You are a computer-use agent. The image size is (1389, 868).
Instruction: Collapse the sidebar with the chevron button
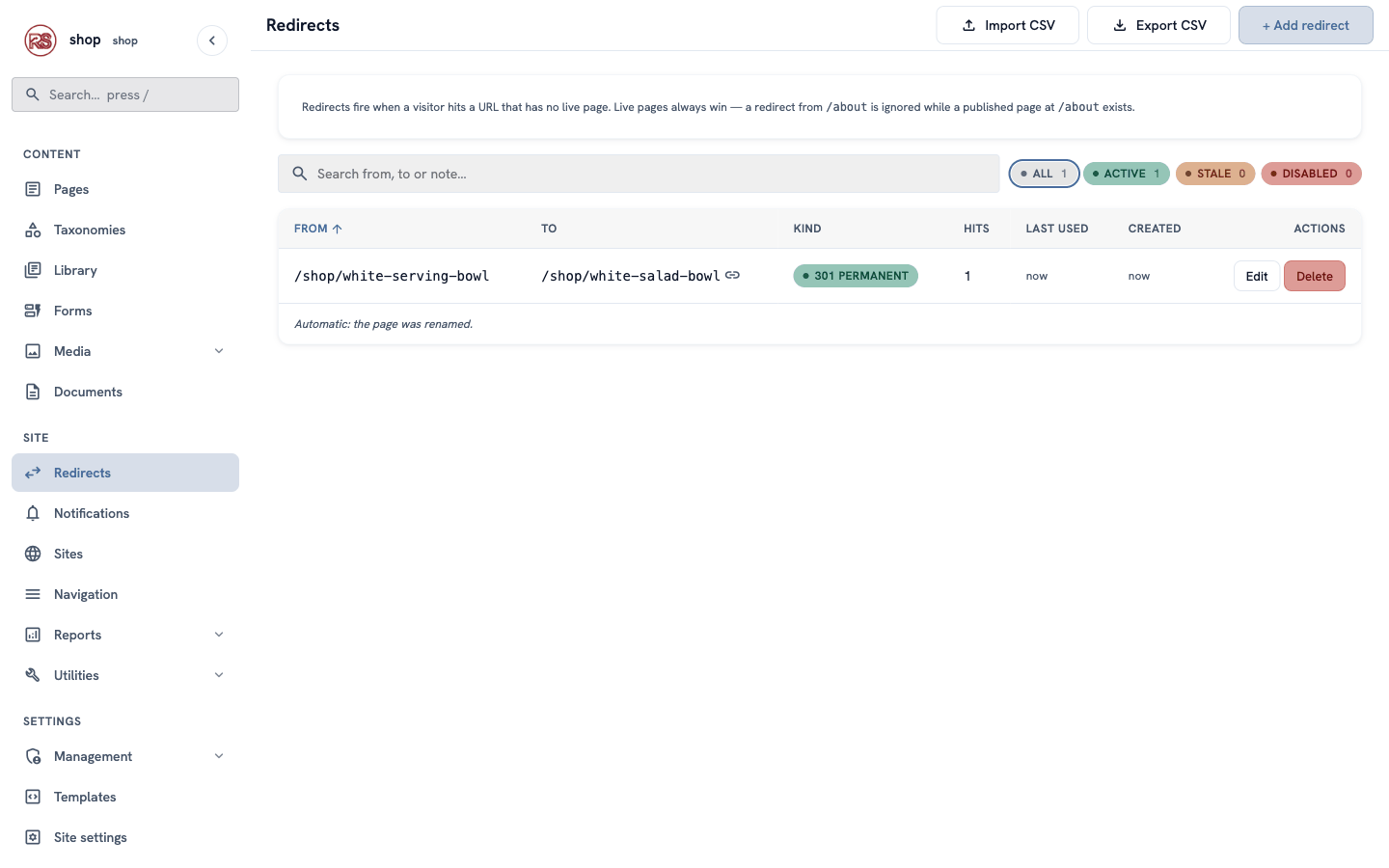[212, 41]
